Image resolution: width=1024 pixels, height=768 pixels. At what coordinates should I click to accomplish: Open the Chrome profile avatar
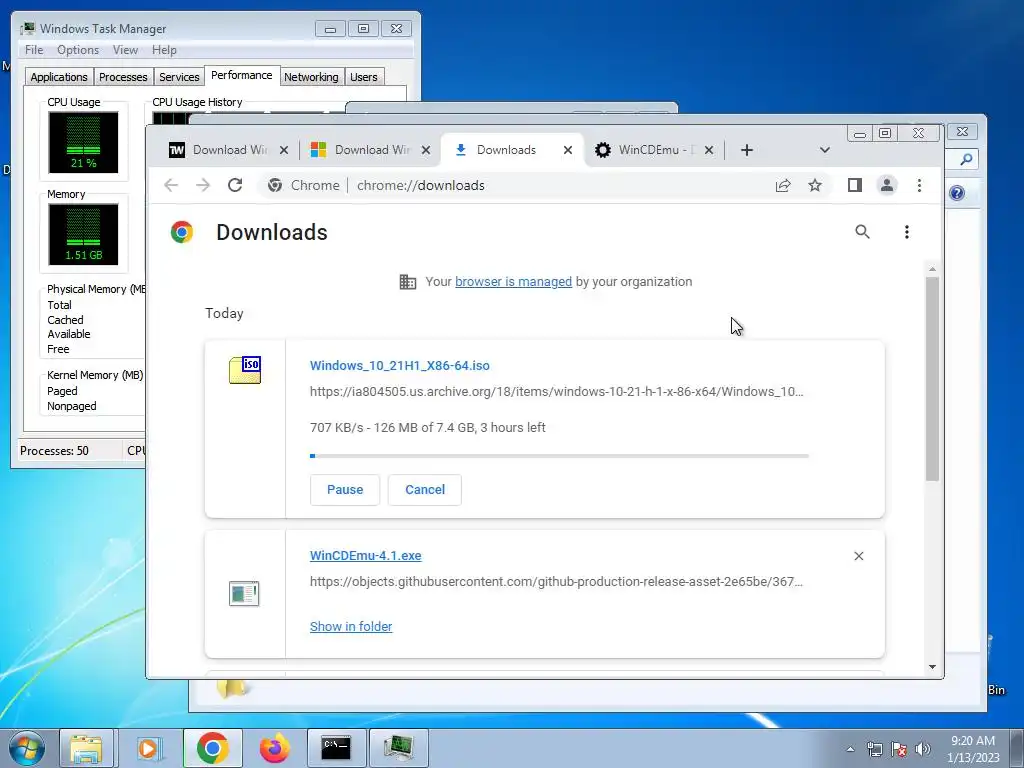tap(887, 185)
